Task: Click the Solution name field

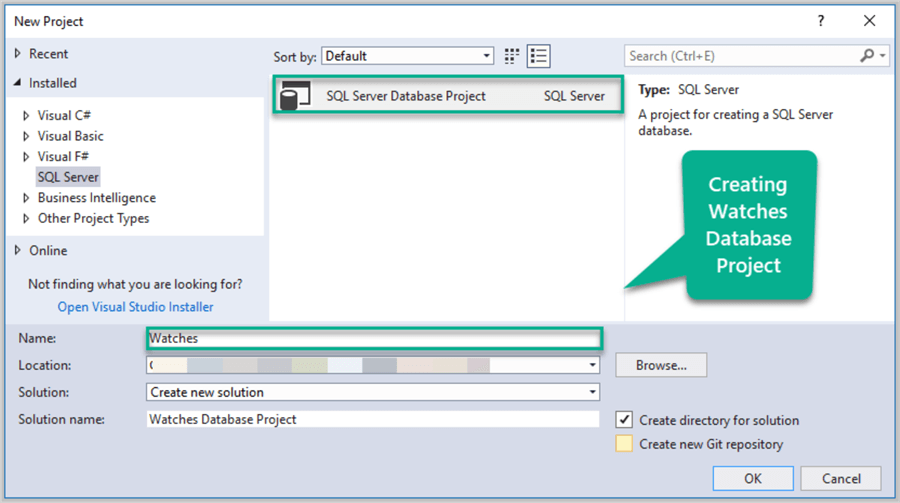Action: pyautogui.click(x=373, y=419)
